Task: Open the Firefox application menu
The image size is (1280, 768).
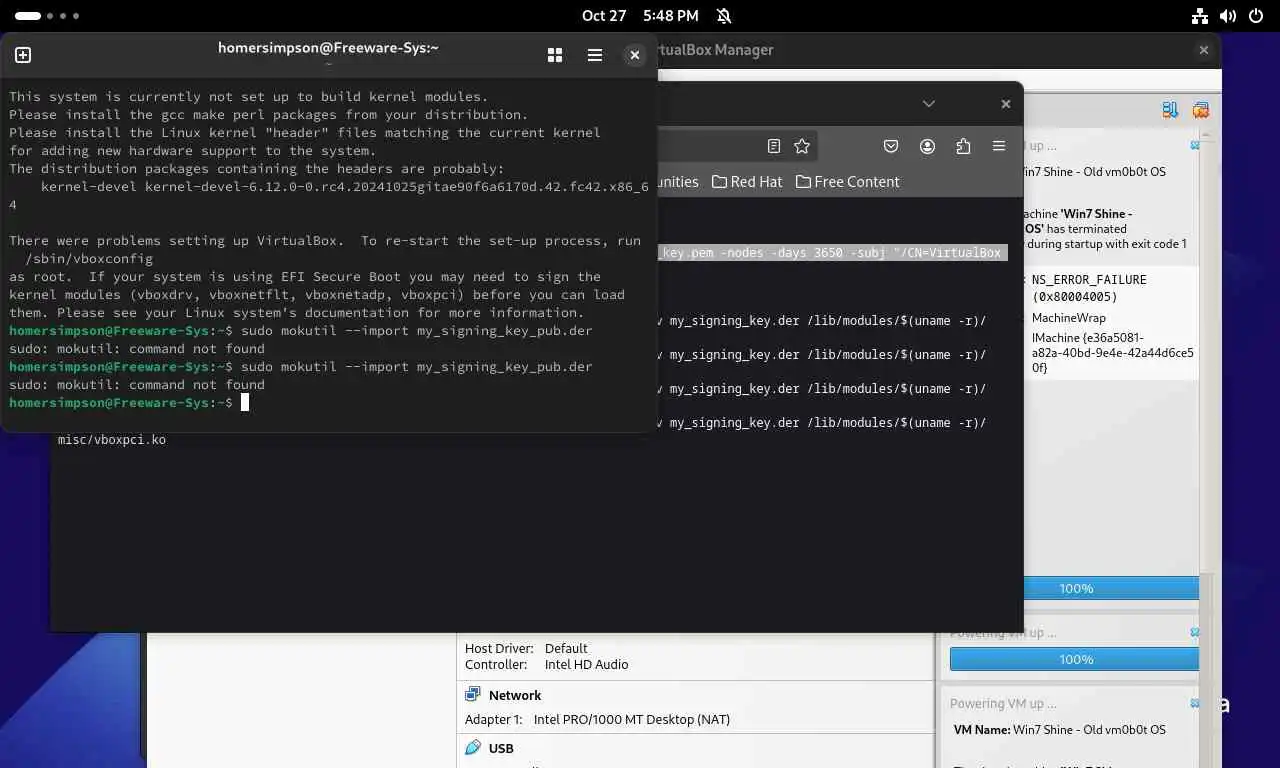Action: point(999,146)
